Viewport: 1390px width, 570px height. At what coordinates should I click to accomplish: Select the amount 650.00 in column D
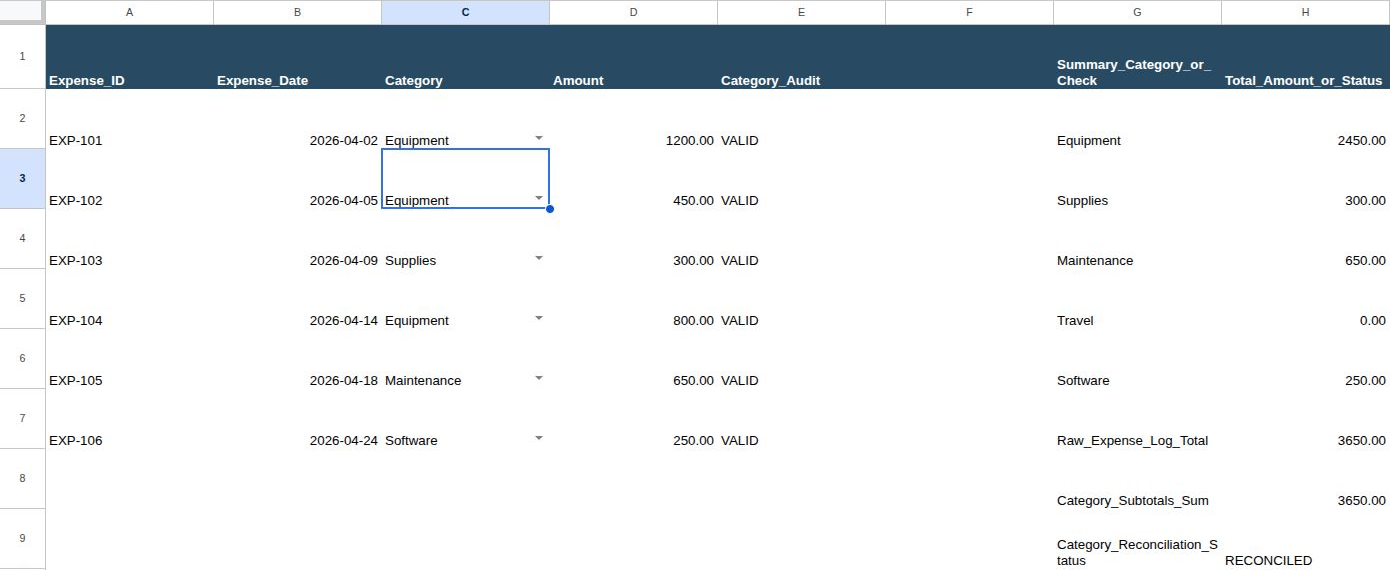click(633, 359)
